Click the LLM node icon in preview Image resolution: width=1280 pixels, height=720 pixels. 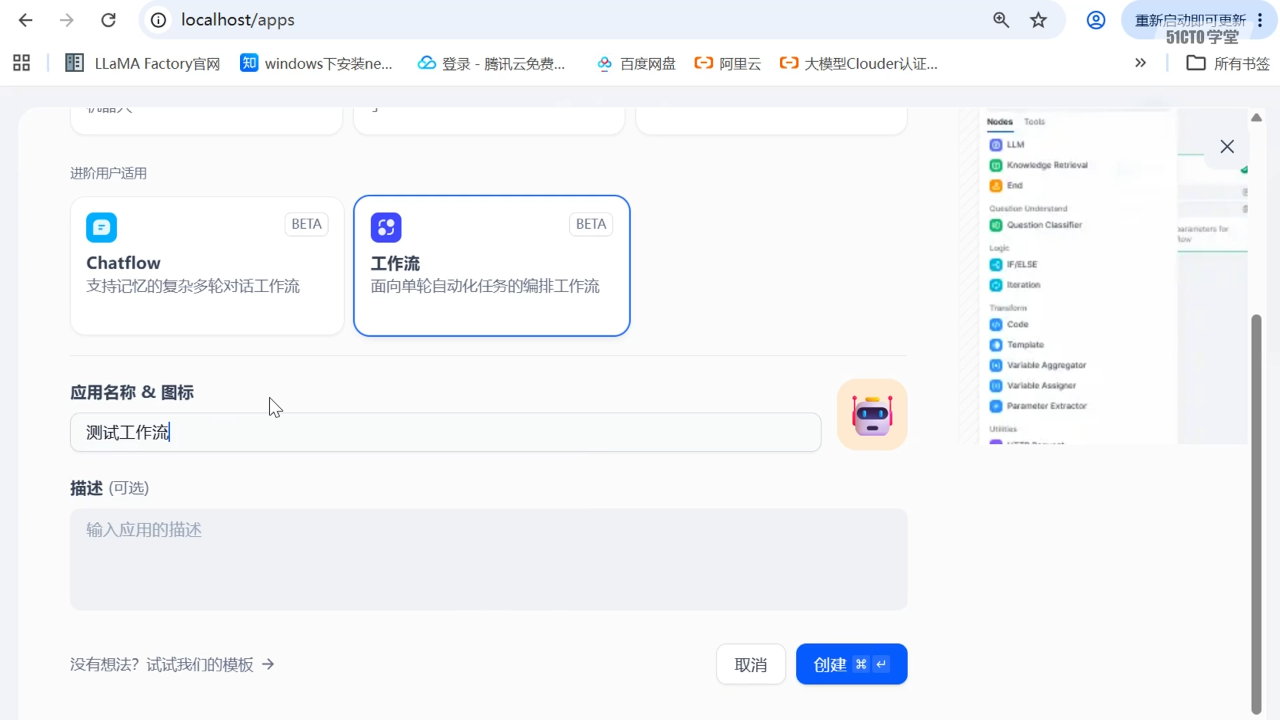coord(996,145)
